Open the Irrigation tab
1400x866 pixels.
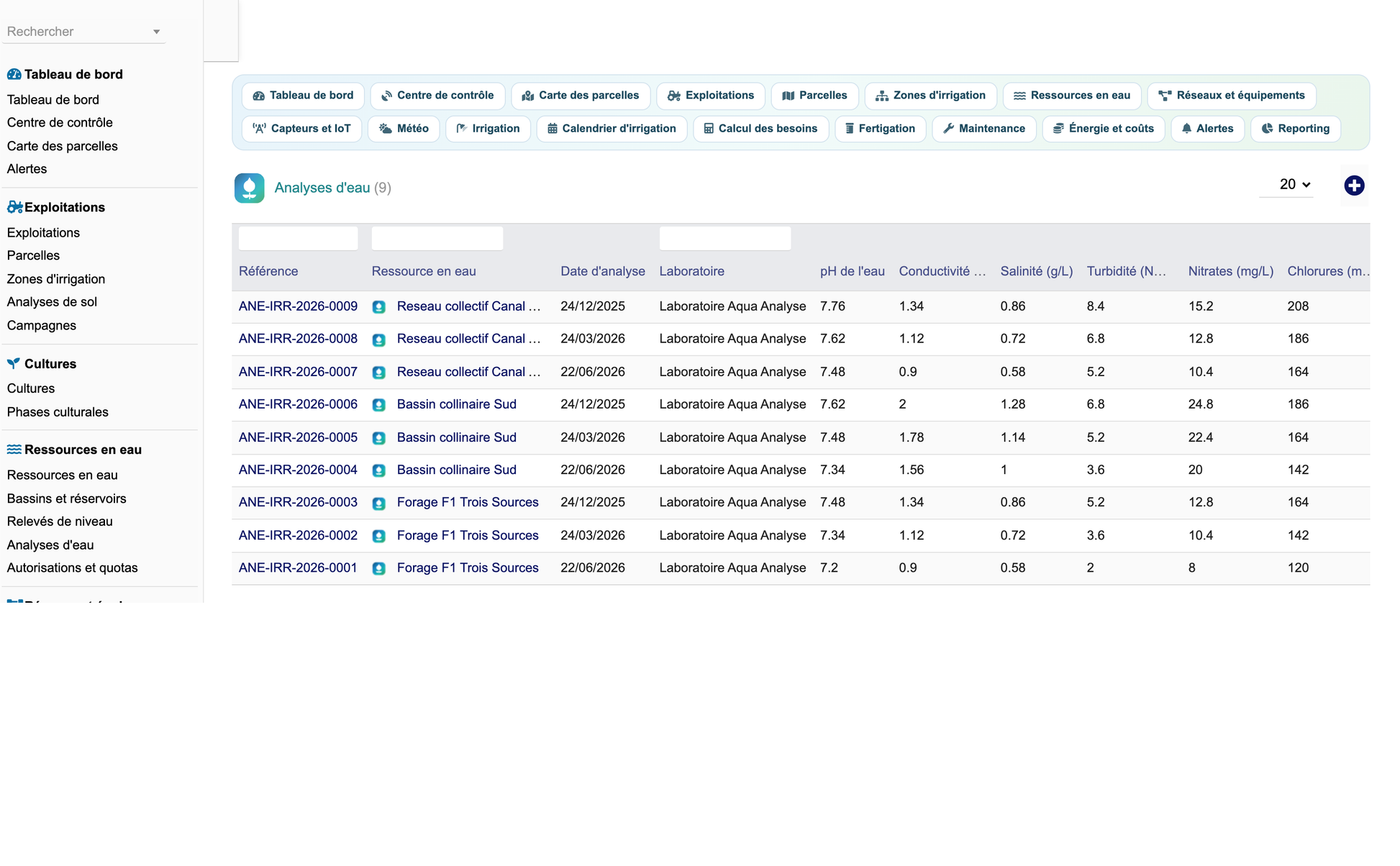pos(488,129)
